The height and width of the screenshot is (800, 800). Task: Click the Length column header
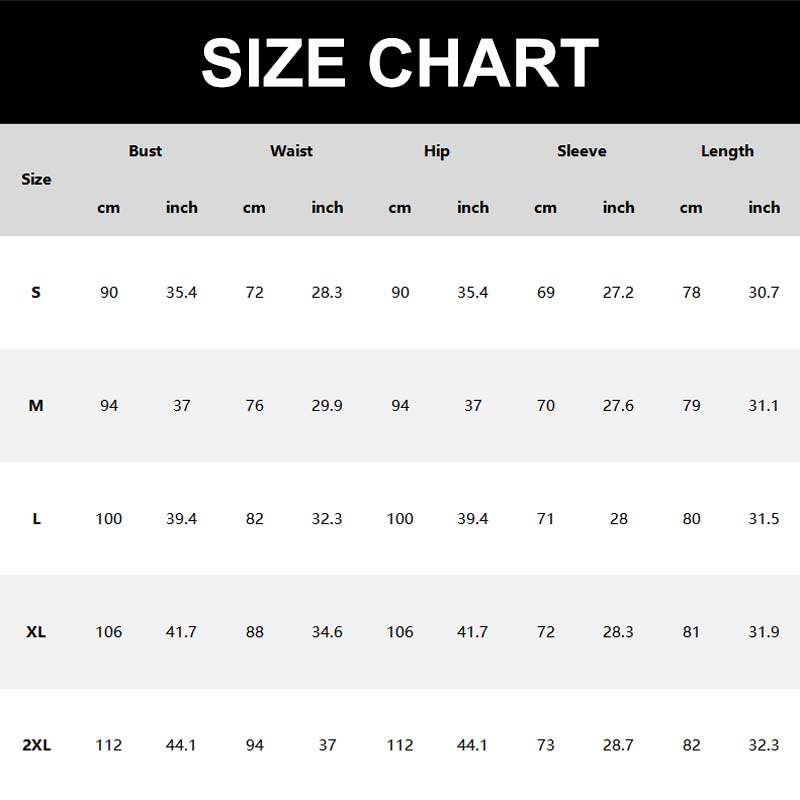727,151
